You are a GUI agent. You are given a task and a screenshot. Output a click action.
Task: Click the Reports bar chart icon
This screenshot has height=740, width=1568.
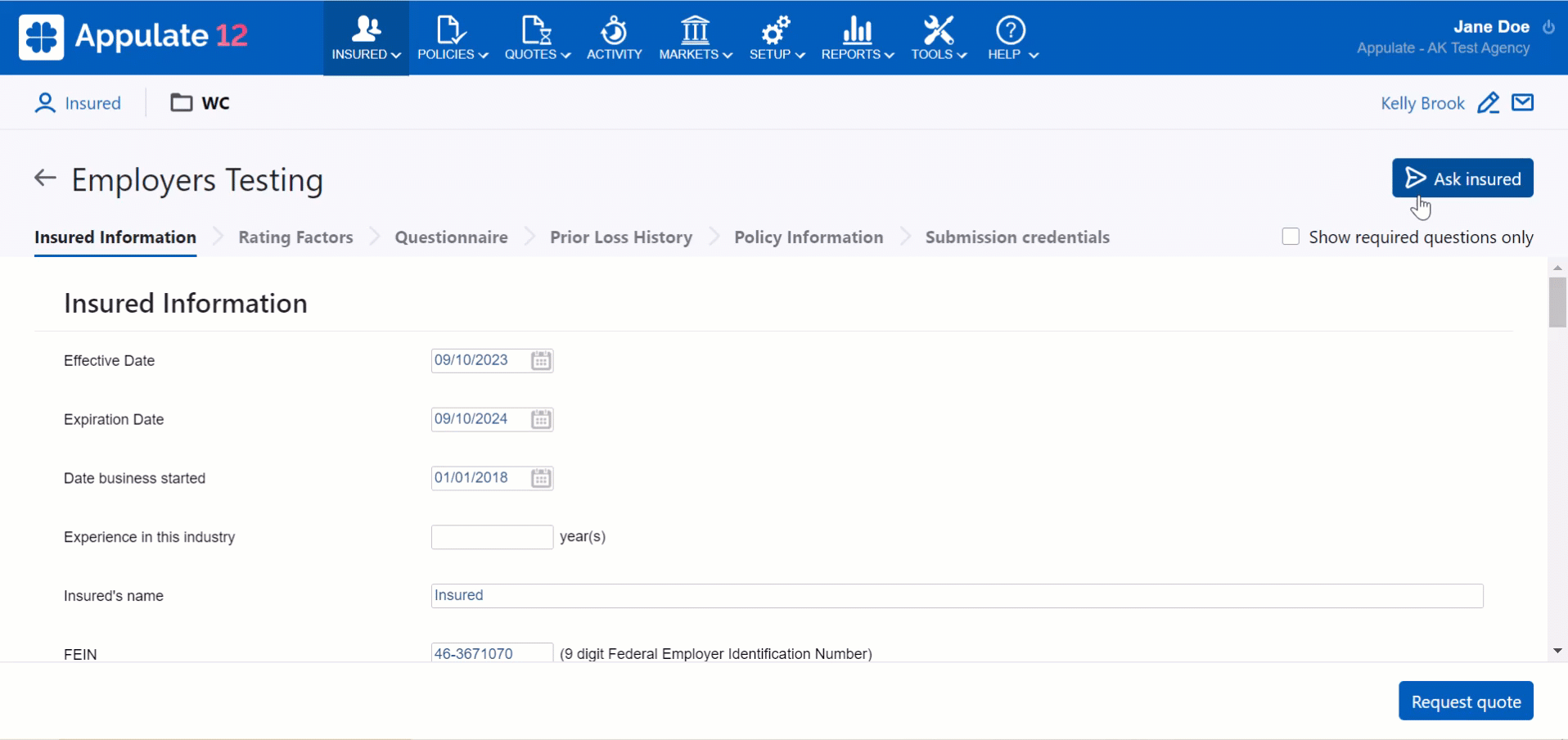click(x=857, y=29)
